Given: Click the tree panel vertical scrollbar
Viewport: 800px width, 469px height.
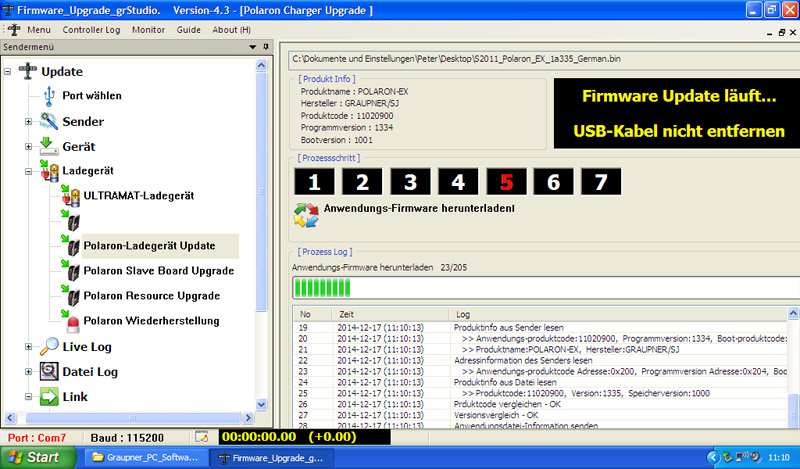Looking at the screenshot, I should [x=261, y=191].
